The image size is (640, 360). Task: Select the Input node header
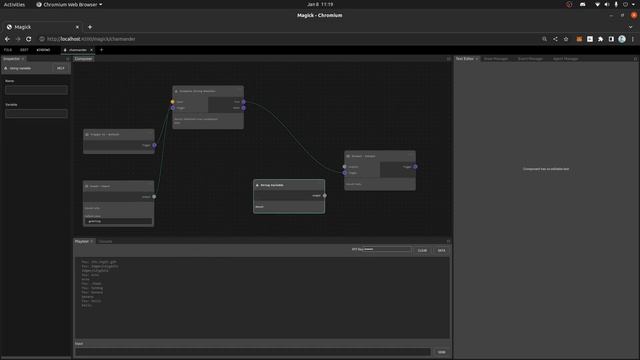tap(119, 186)
